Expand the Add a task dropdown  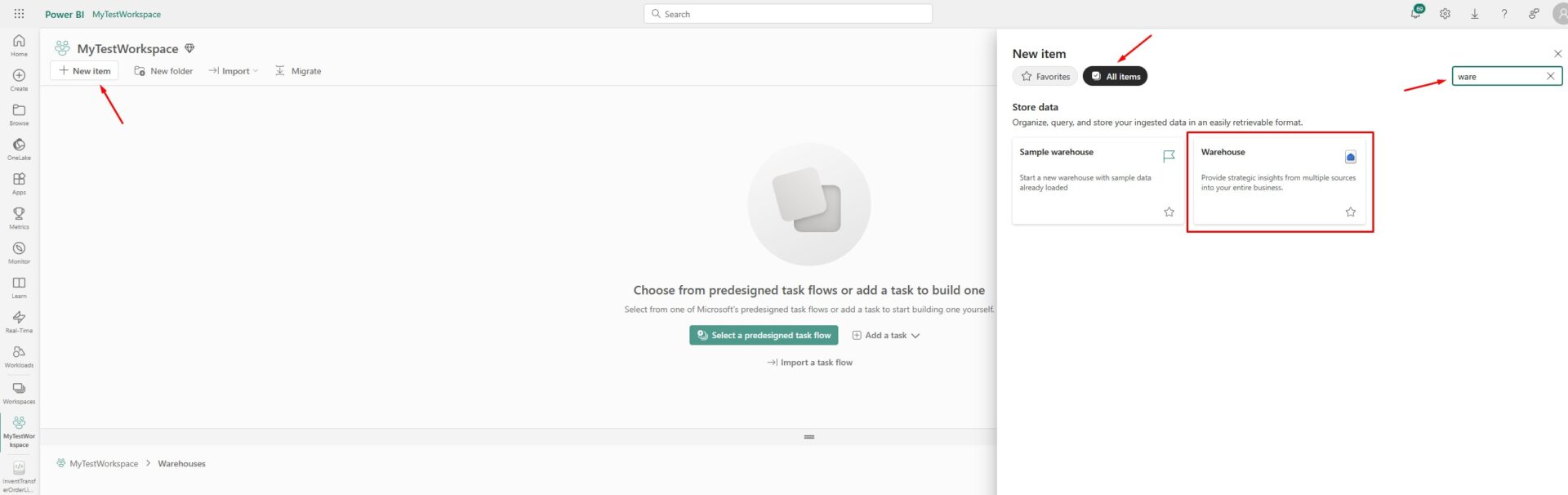[886, 335]
